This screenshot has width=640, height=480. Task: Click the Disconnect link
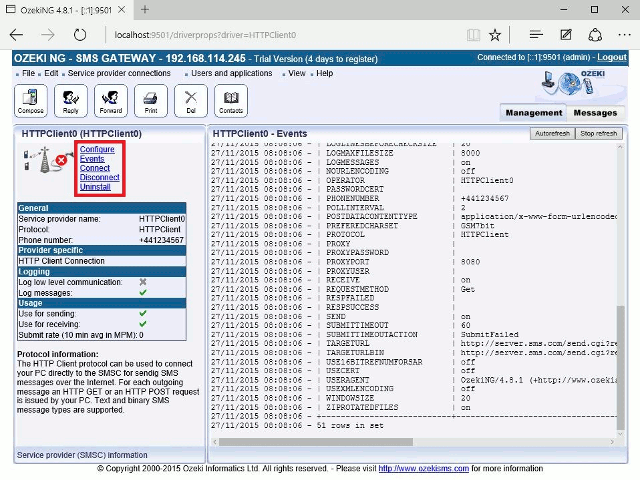pos(100,178)
